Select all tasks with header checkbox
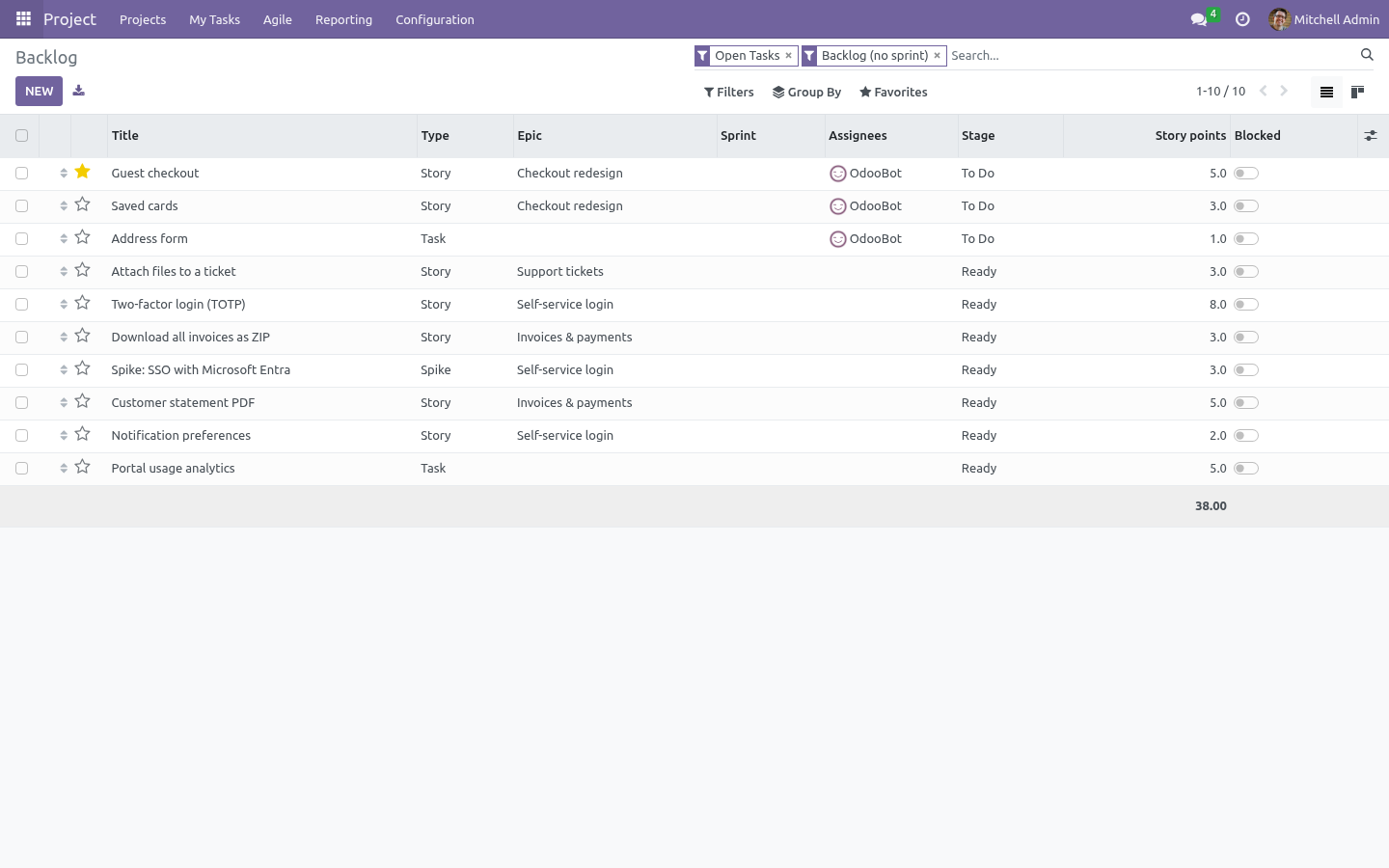 22,136
